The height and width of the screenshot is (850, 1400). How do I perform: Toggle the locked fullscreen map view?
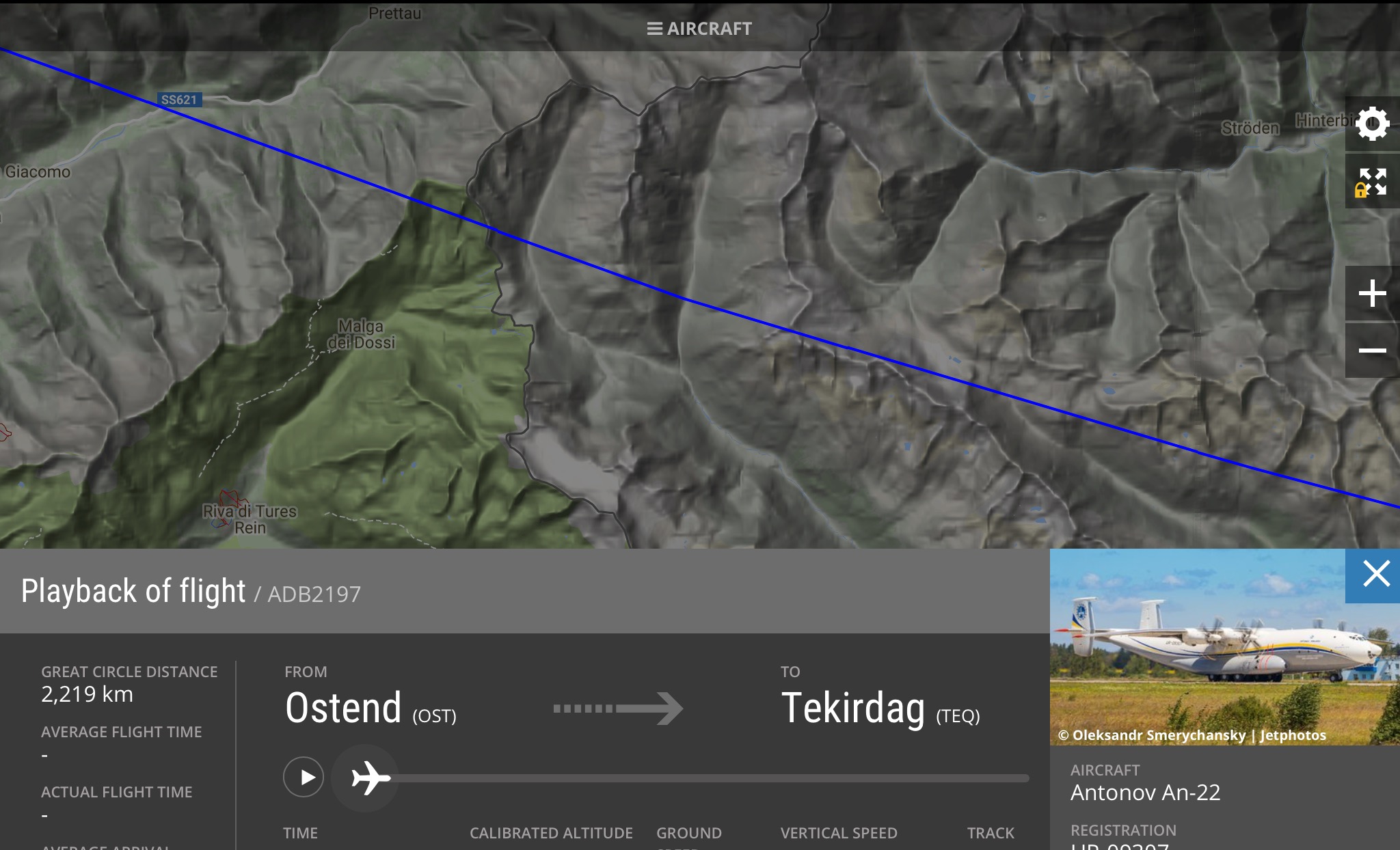pos(1371,182)
